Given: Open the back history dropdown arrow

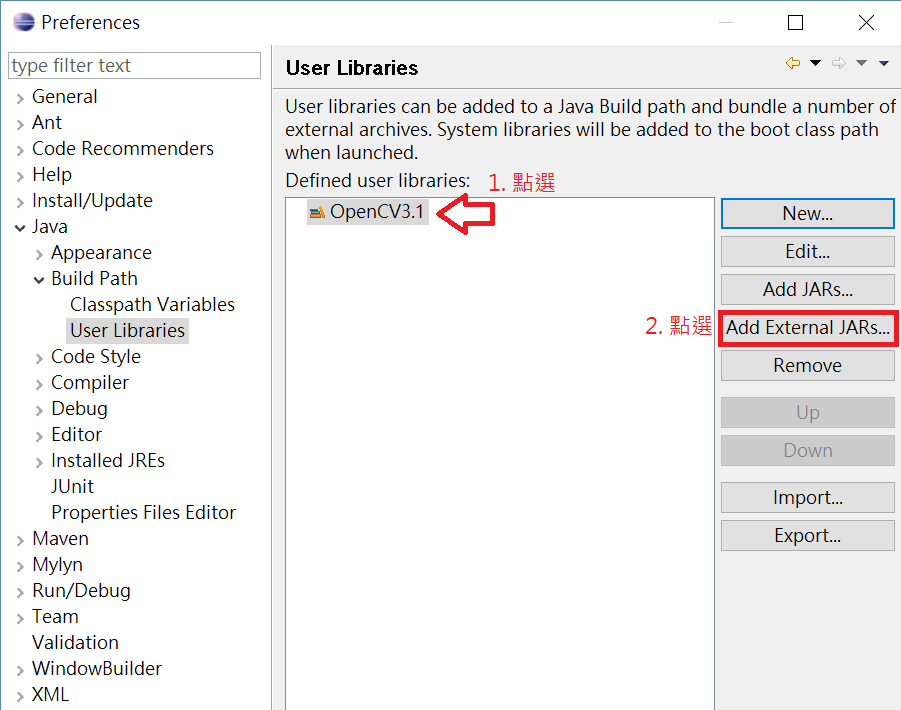Looking at the screenshot, I should coord(815,63).
